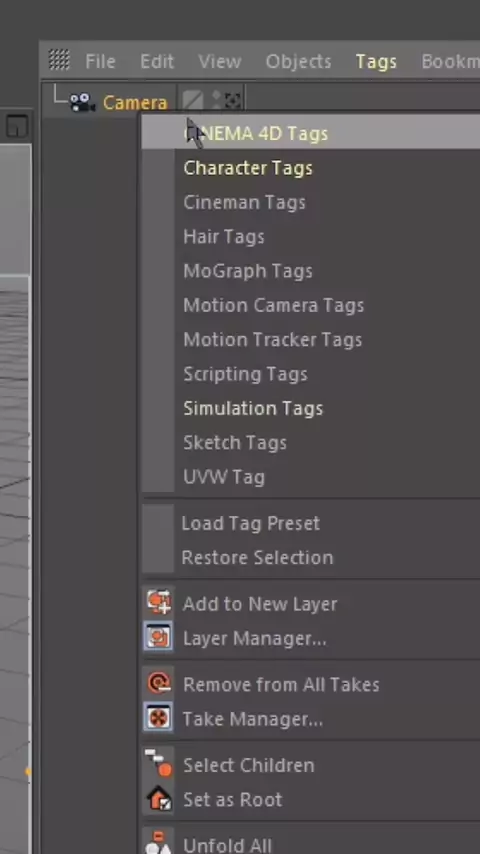The height and width of the screenshot is (854, 480).
Task: Toggle the Camera layer color square
Action: pyautogui.click(x=192, y=101)
